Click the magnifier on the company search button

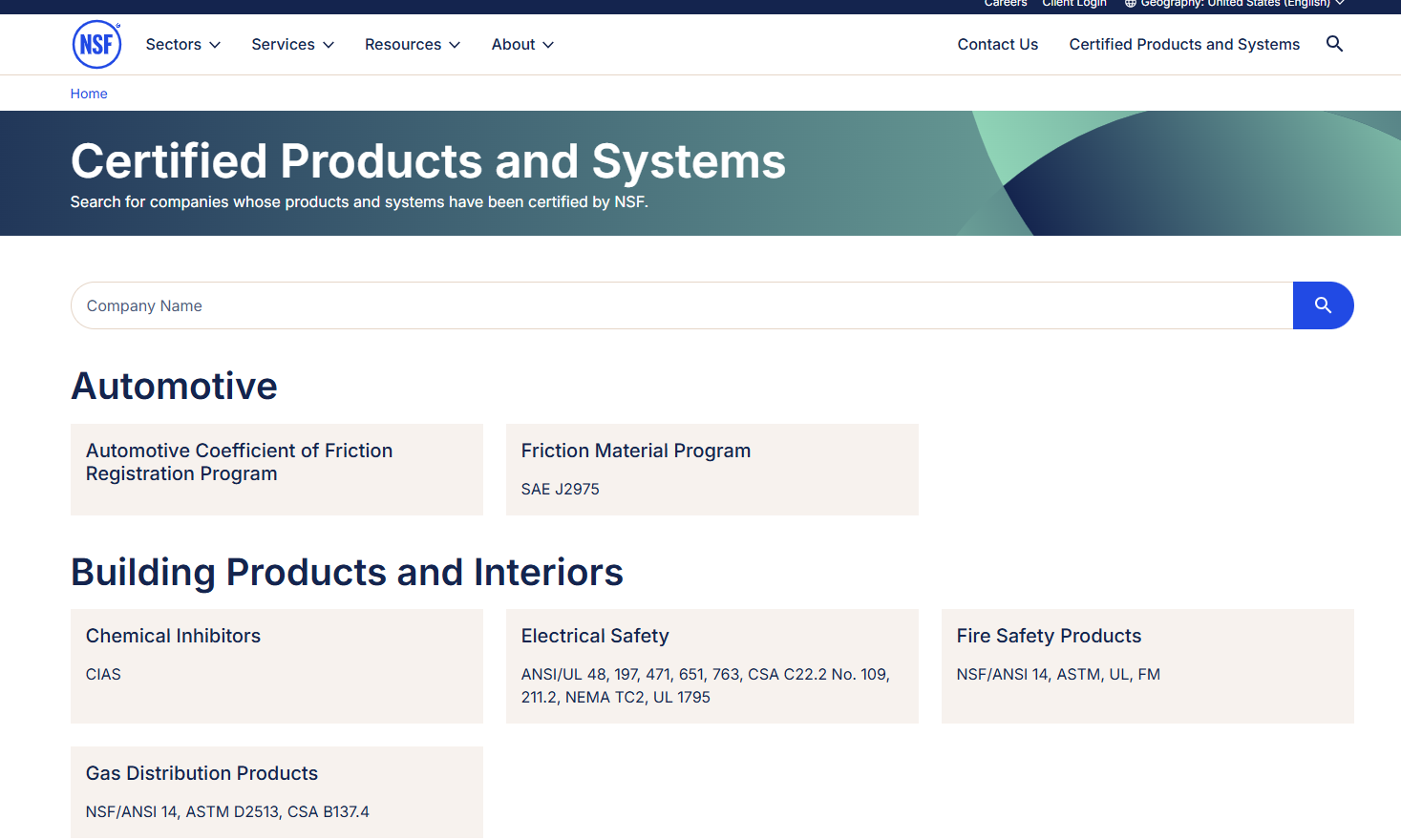1324,305
